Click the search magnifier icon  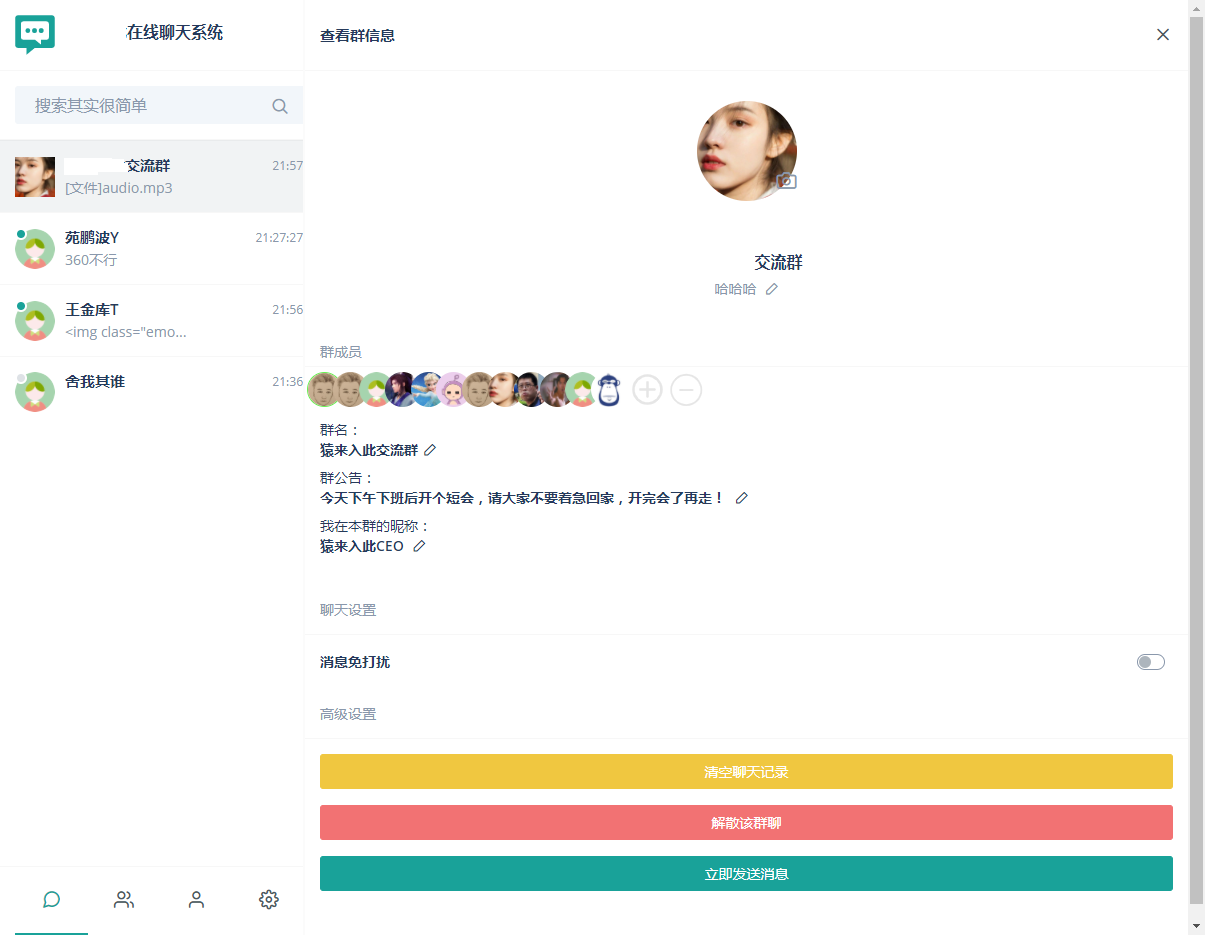click(x=280, y=106)
